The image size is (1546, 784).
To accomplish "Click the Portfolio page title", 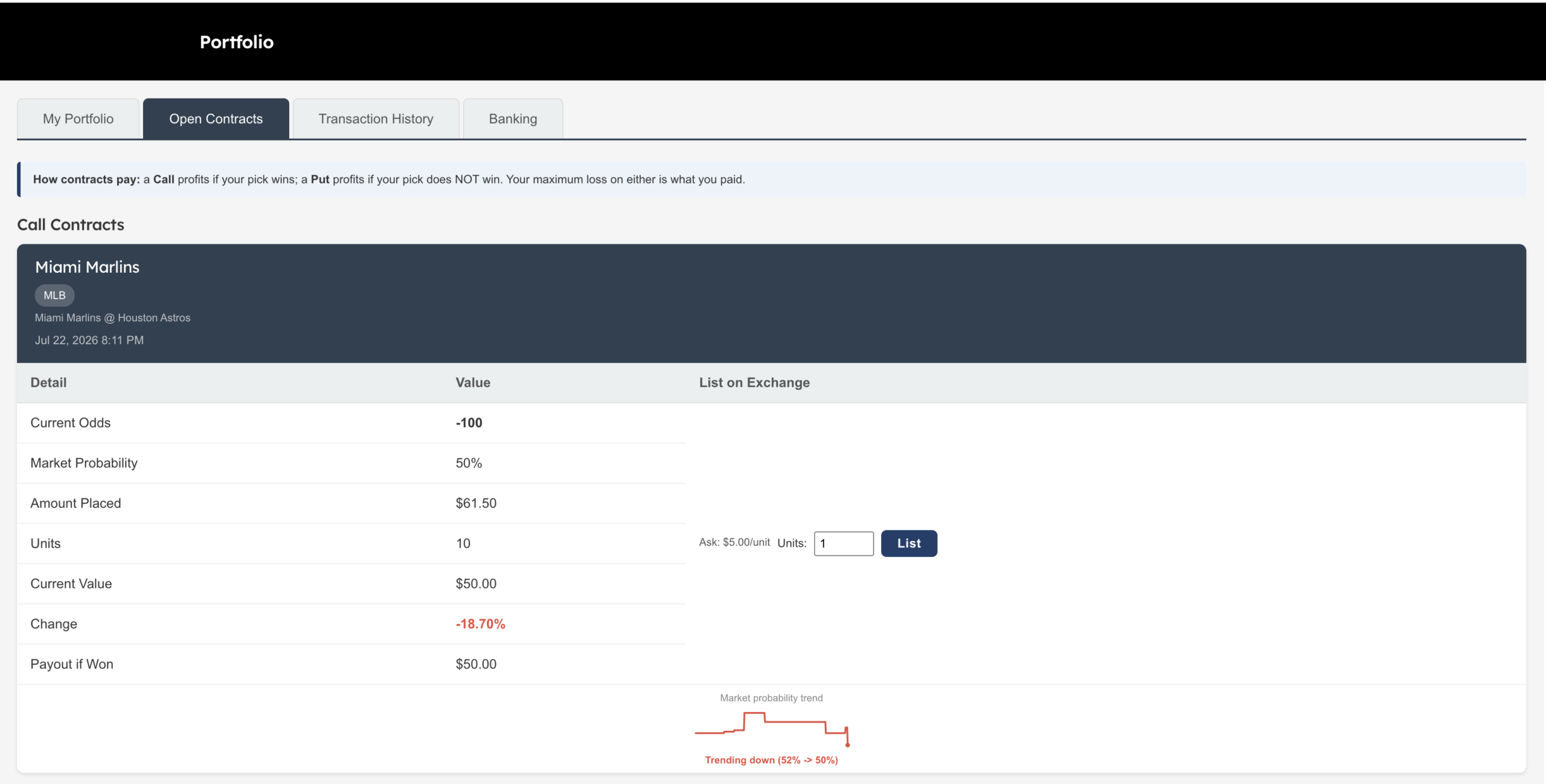I will tap(237, 42).
